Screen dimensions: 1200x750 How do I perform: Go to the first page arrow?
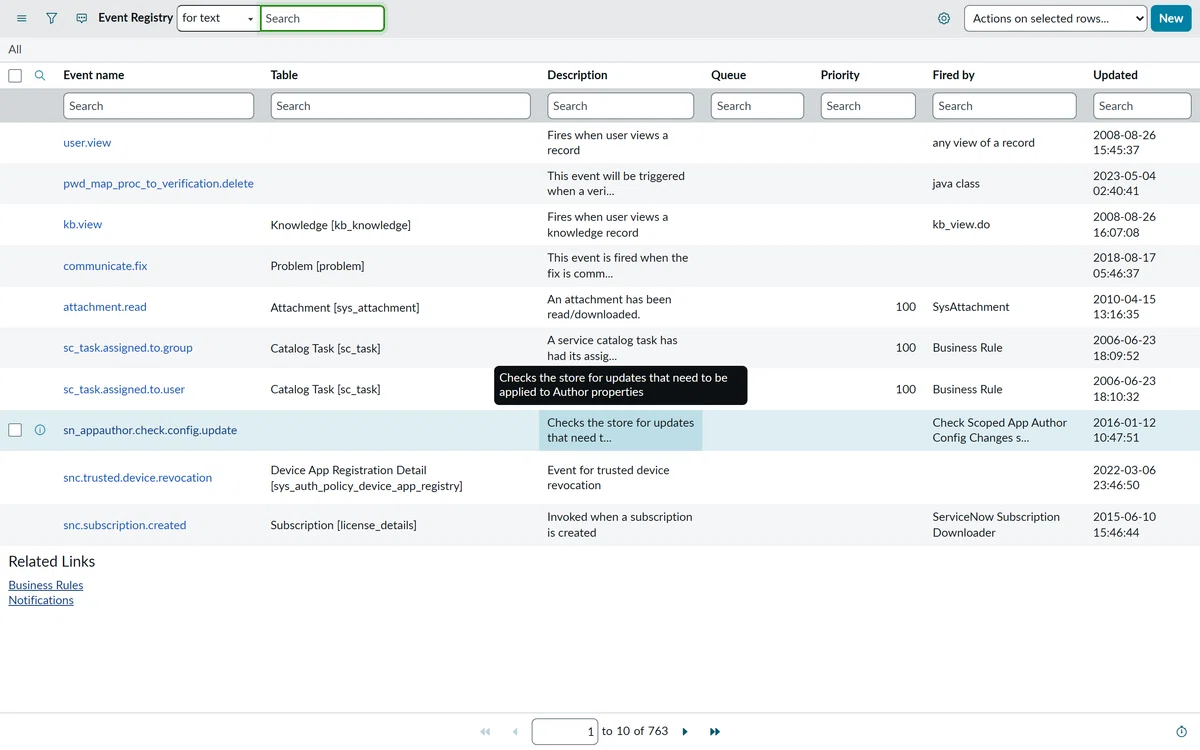click(485, 732)
